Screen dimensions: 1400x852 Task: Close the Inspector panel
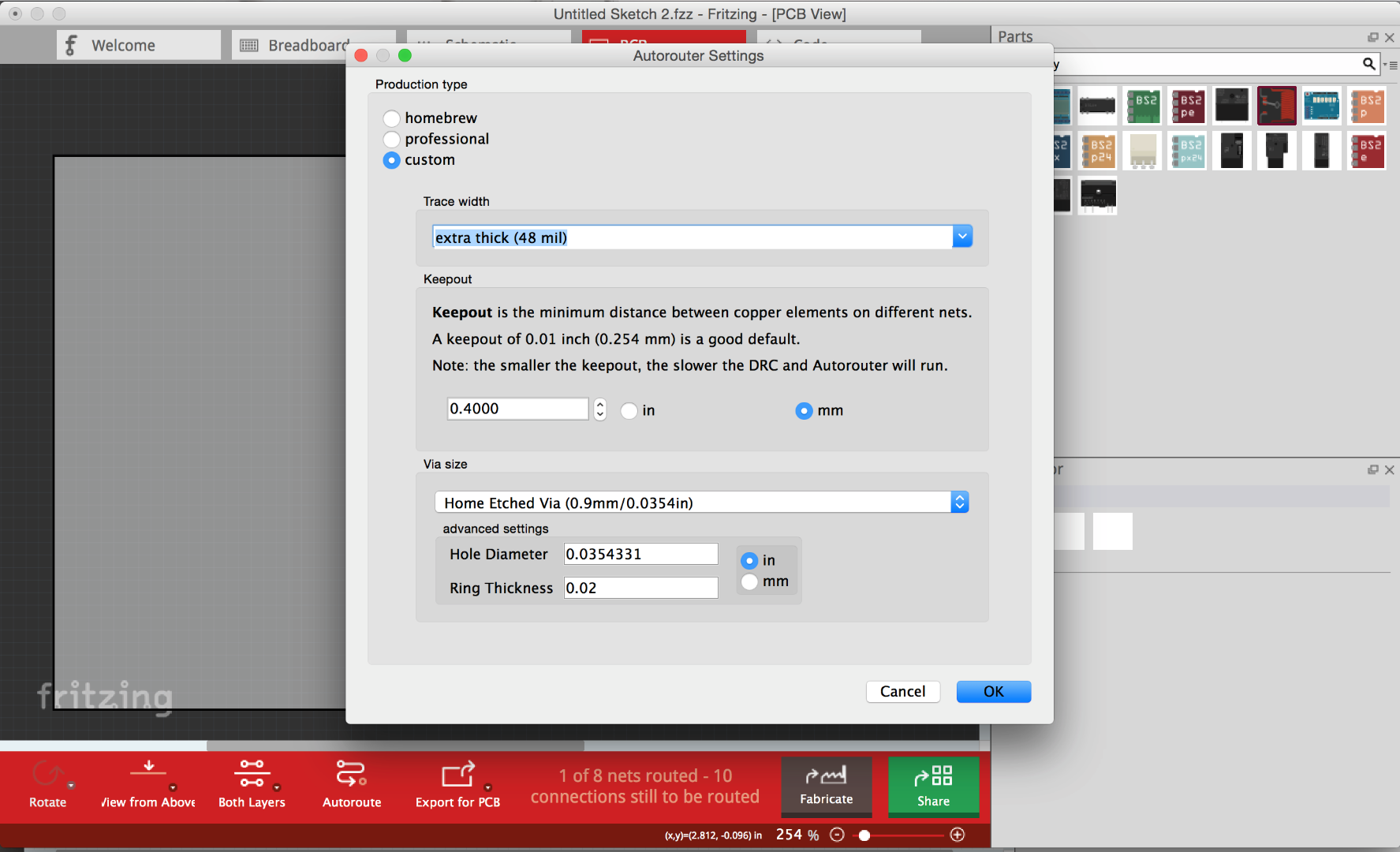click(x=1390, y=469)
